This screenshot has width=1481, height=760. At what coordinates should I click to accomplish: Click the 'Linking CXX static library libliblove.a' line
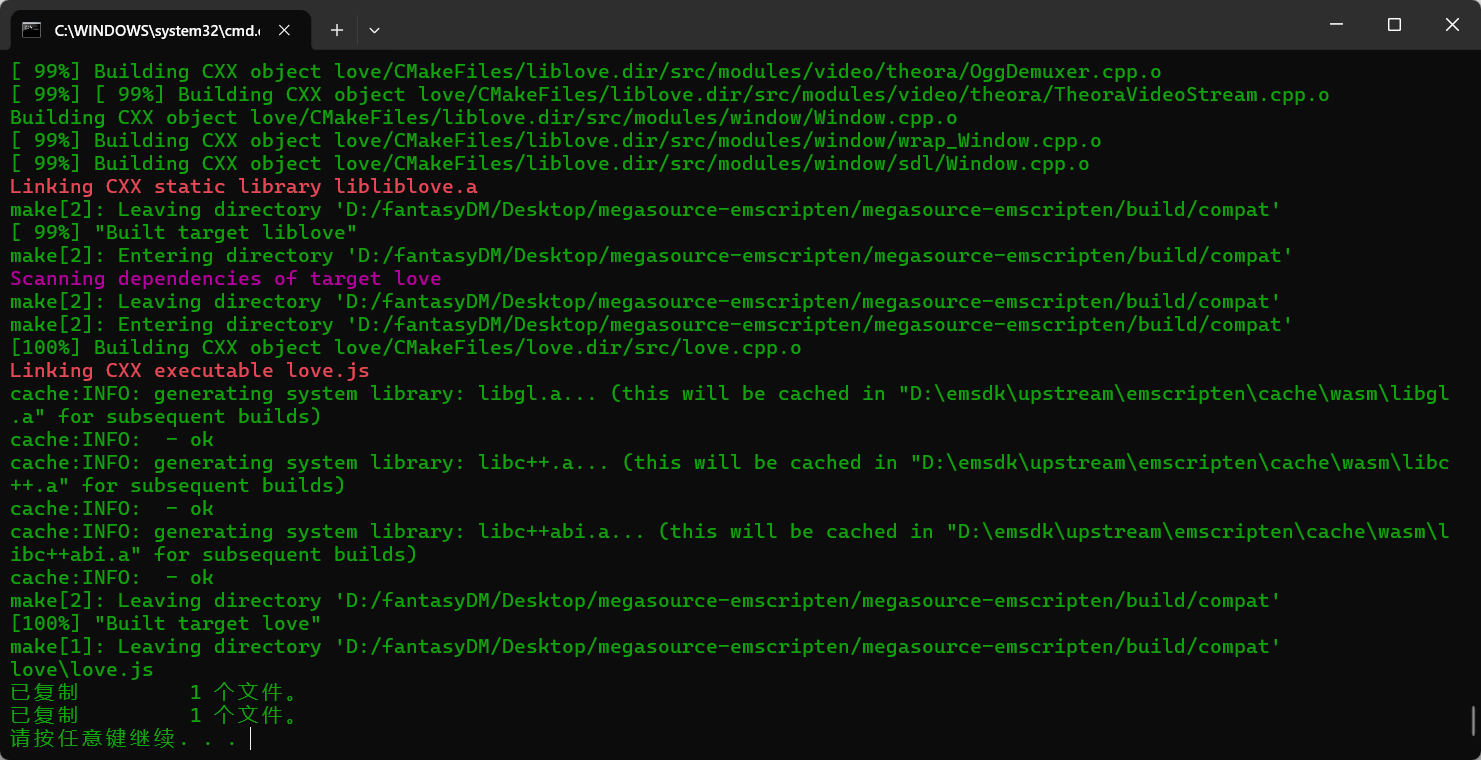pyautogui.click(x=243, y=187)
